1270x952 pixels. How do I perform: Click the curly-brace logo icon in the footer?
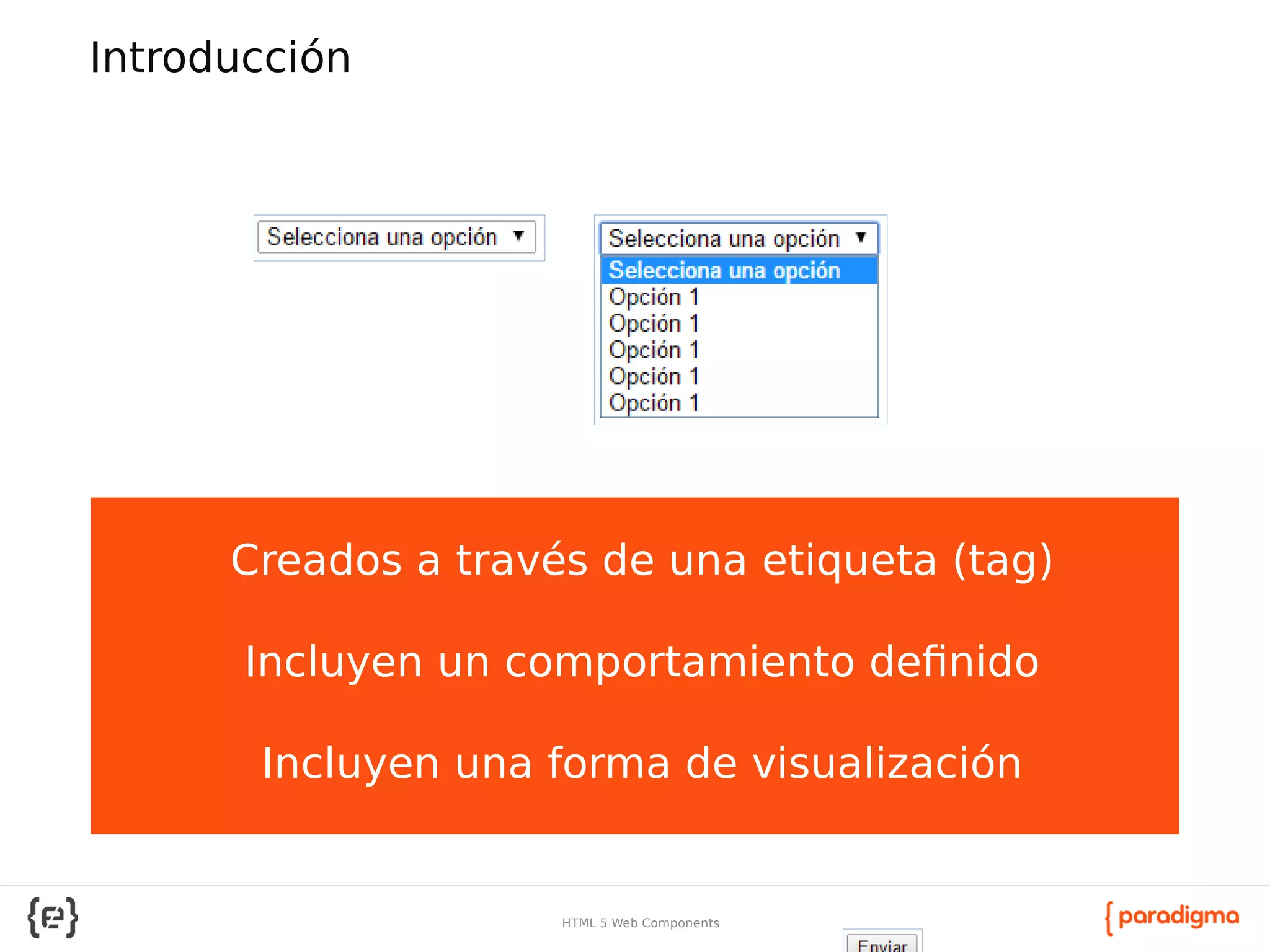[x=53, y=917]
